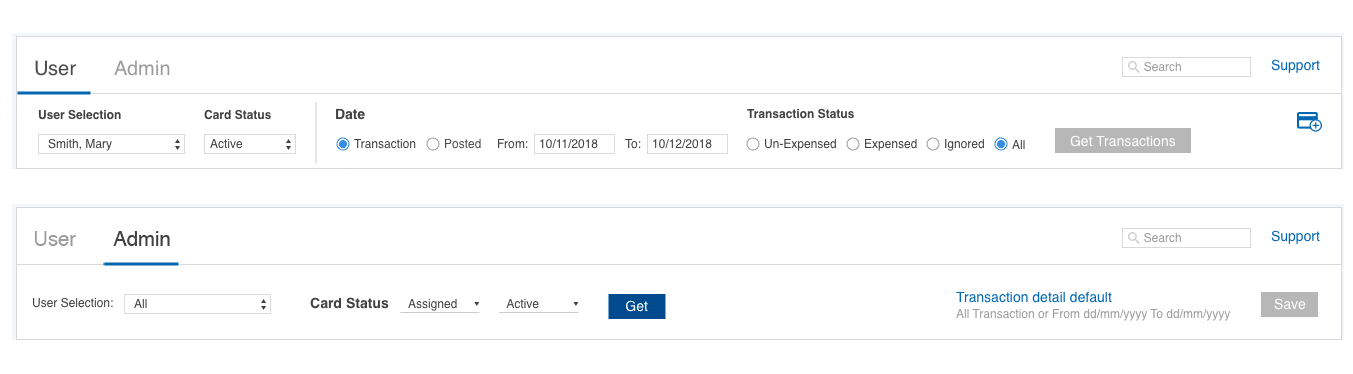
Task: Click the add credit card icon
Action: pos(1309,122)
